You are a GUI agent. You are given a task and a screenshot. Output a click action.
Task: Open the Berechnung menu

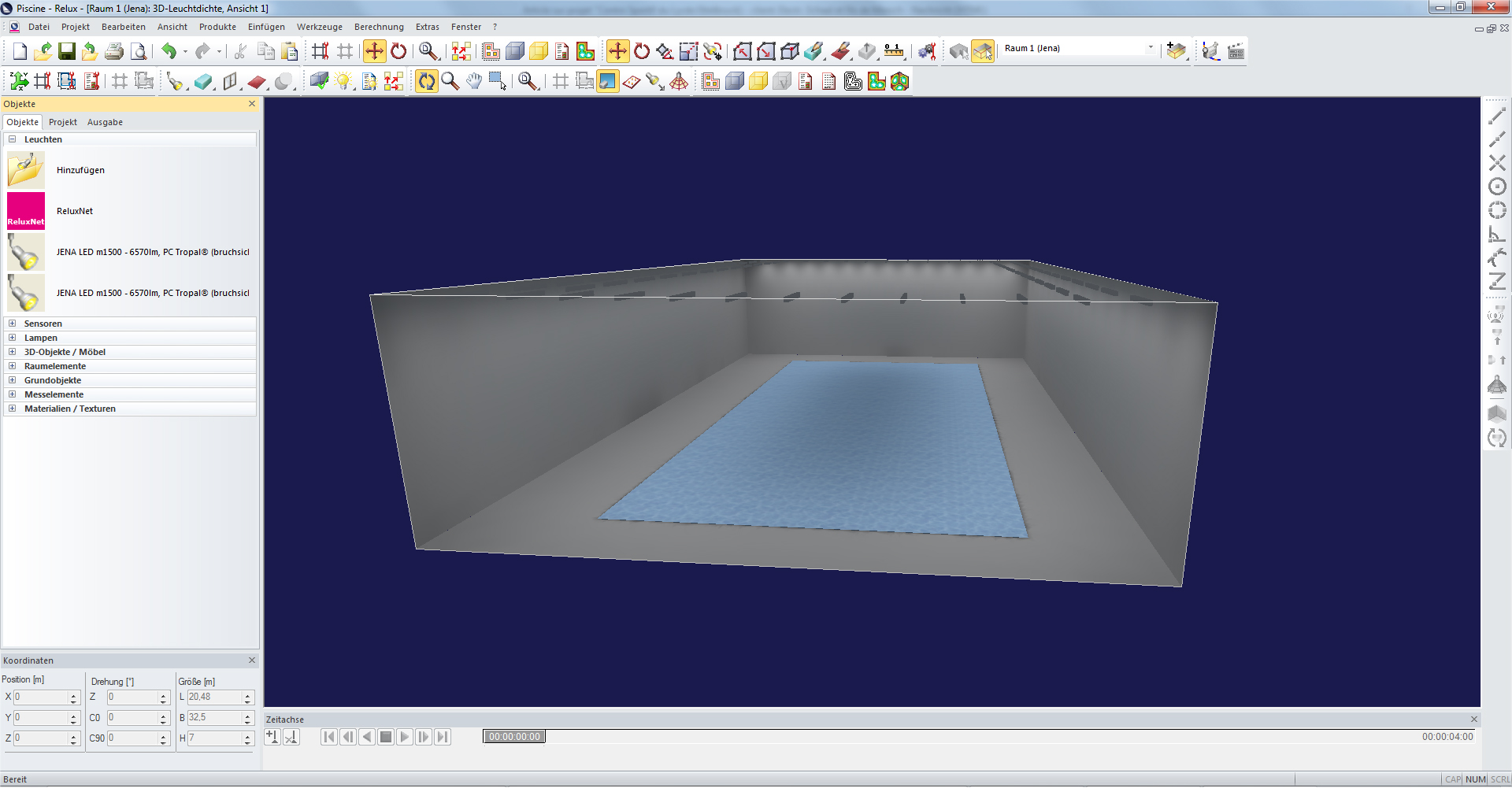tap(378, 27)
